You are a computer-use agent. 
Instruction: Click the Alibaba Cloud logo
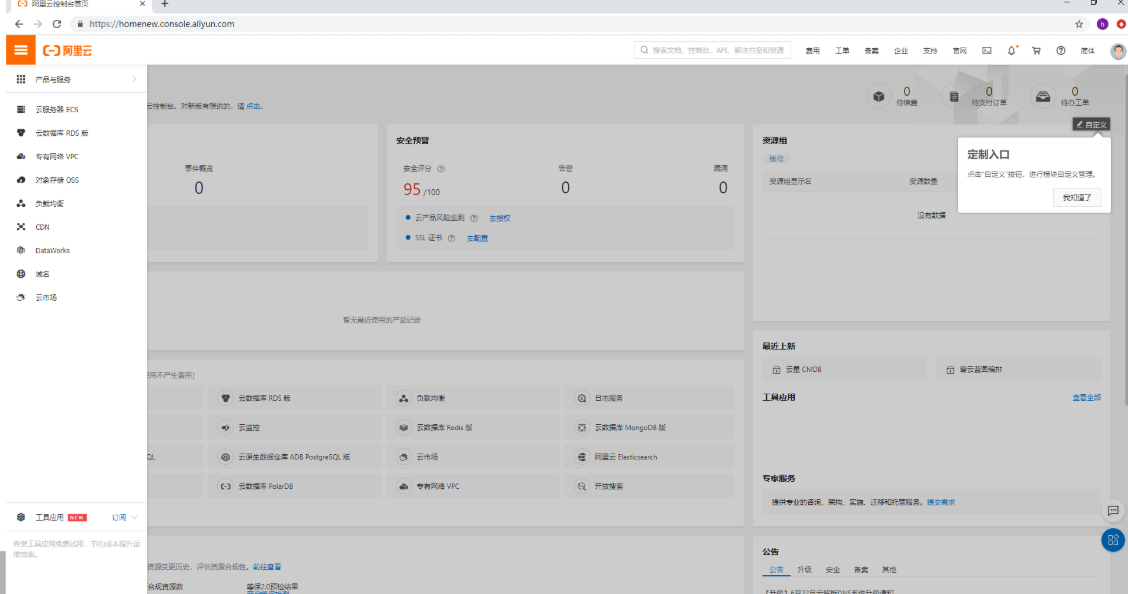pos(68,50)
